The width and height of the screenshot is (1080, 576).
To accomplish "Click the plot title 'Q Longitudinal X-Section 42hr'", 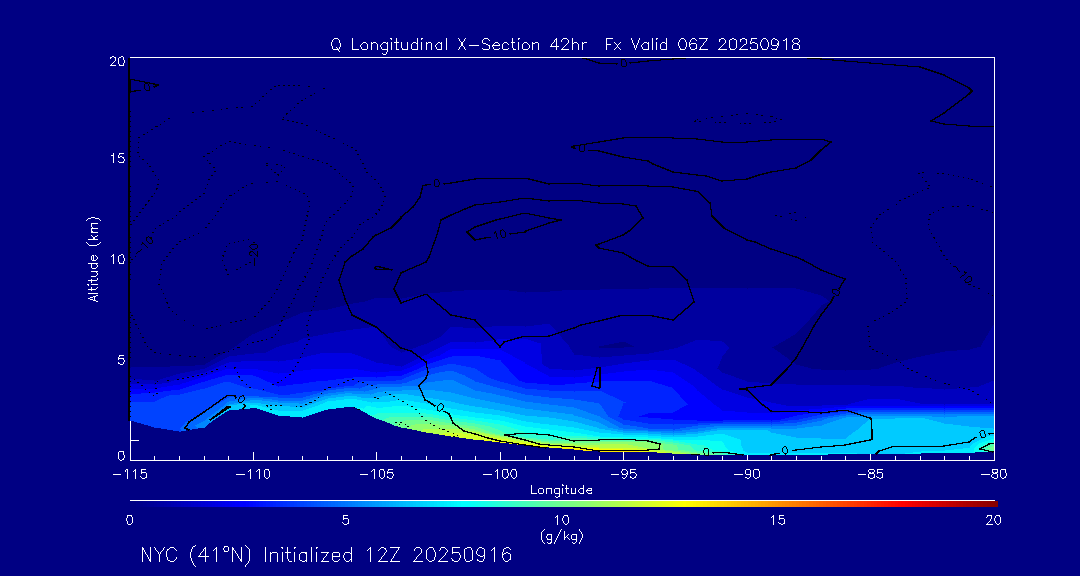I will pyautogui.click(x=461, y=45).
